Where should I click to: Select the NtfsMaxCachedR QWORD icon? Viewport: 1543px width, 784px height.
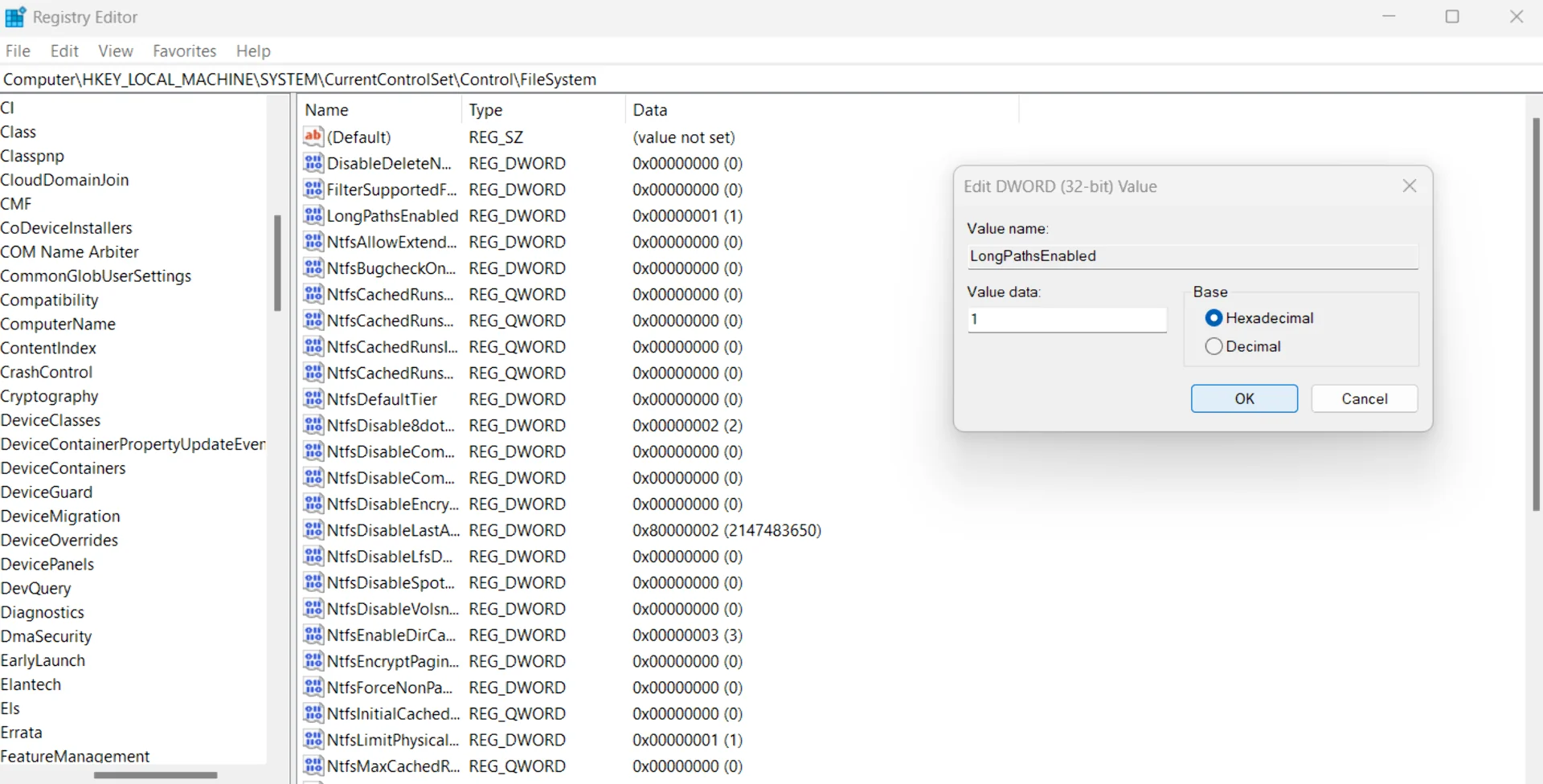(x=313, y=766)
